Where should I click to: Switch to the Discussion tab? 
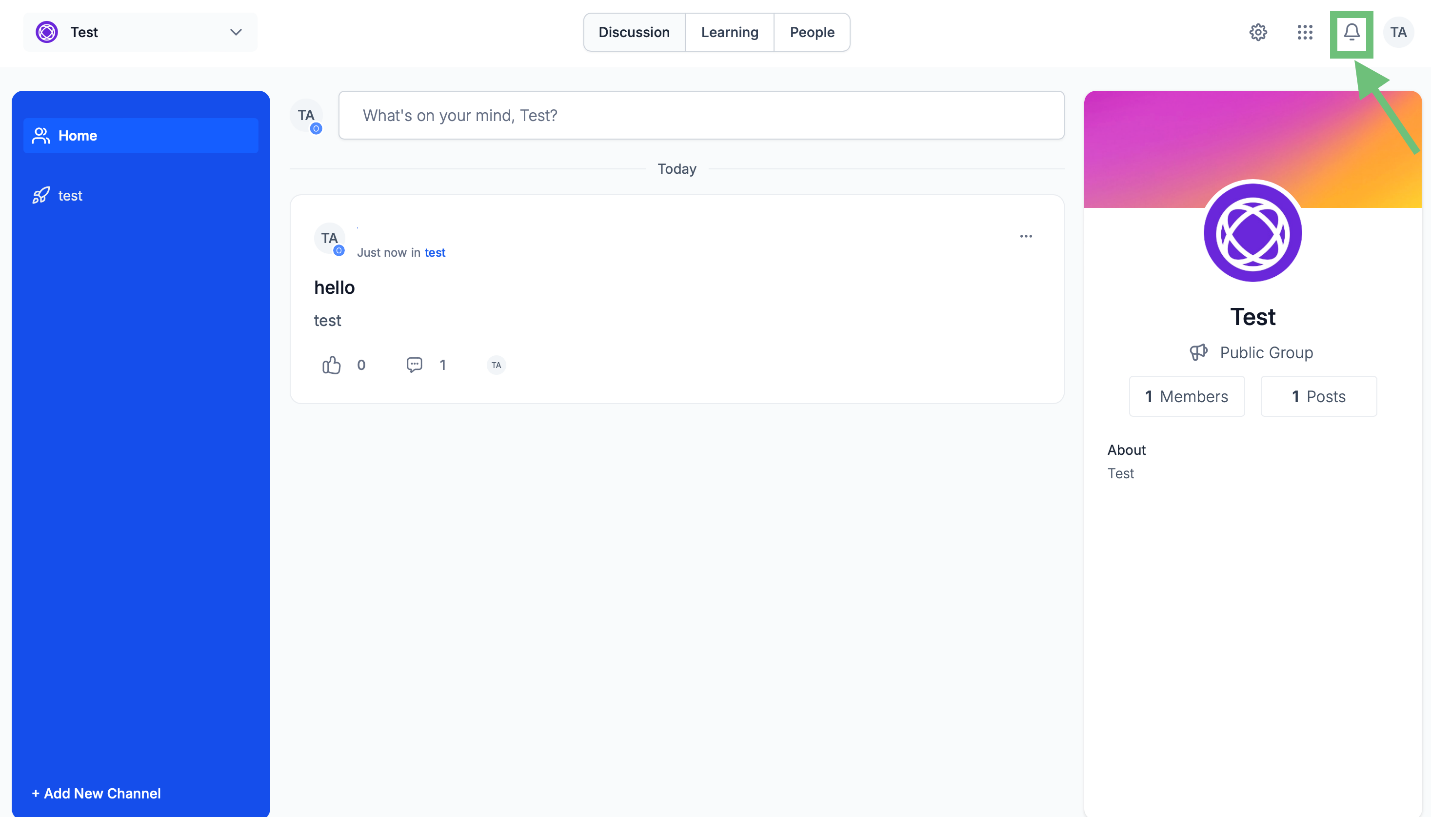pos(634,32)
